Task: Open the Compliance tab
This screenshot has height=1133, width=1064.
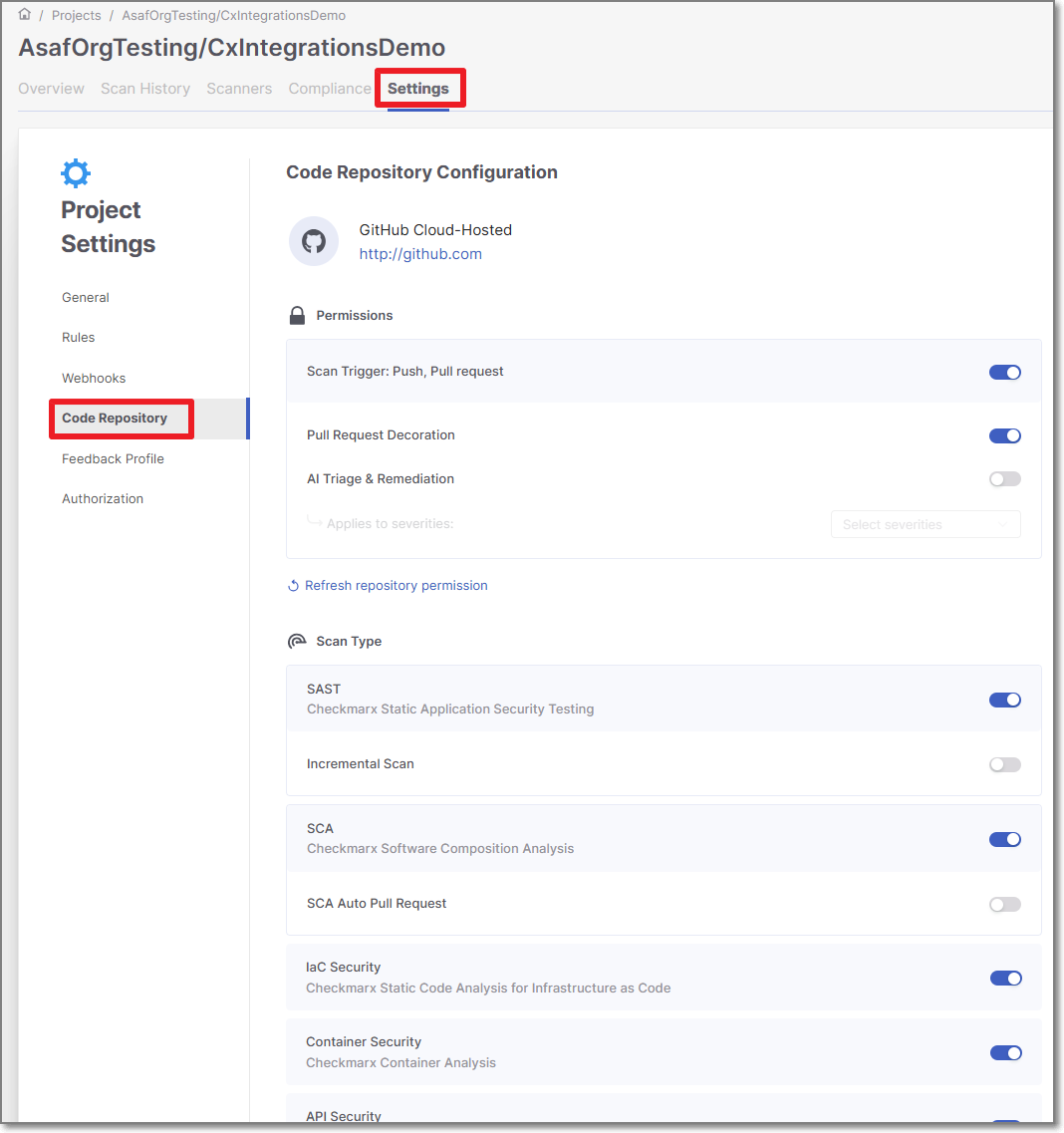Action: click(330, 89)
